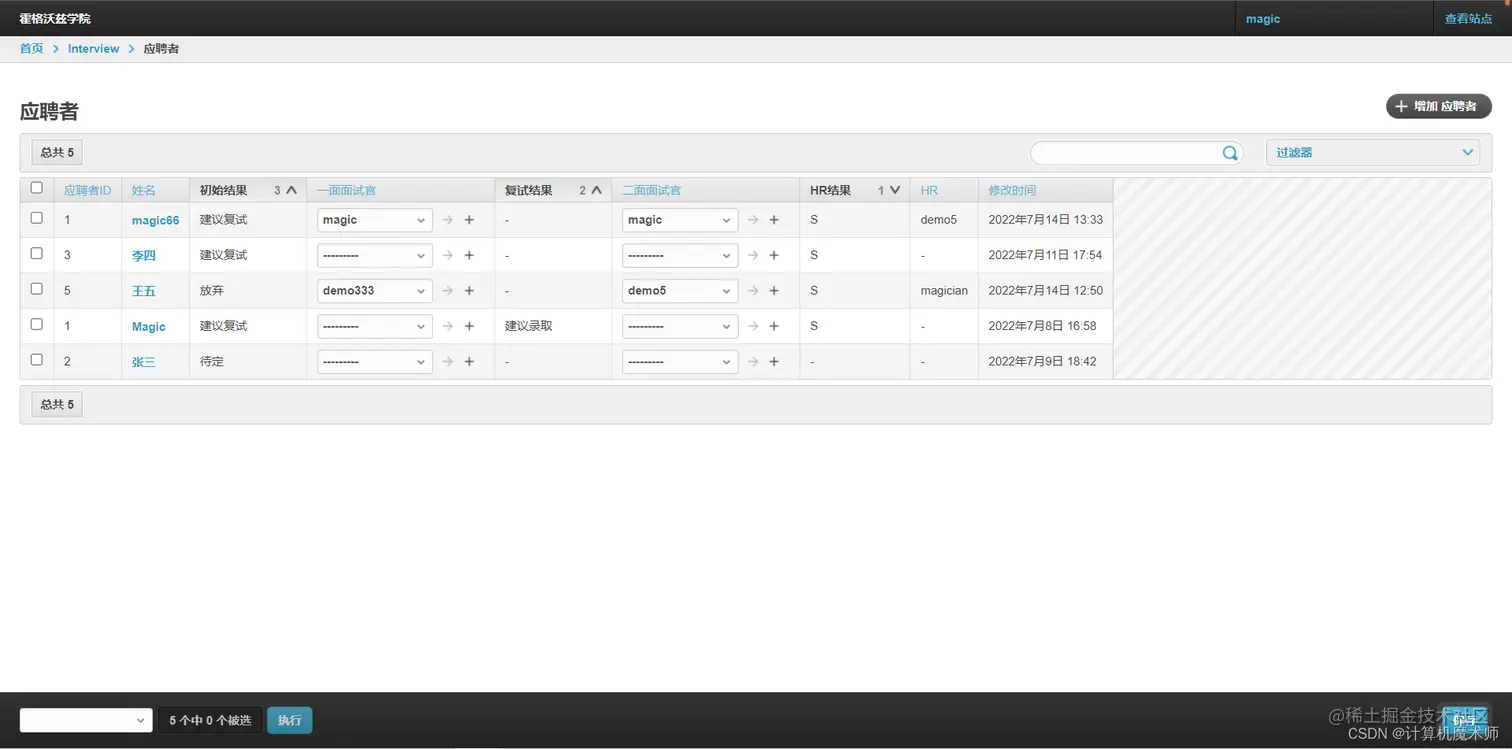The width and height of the screenshot is (1512, 749).
Task: Click arrow icon beside 王五's demo5 select
Action: tap(753, 291)
